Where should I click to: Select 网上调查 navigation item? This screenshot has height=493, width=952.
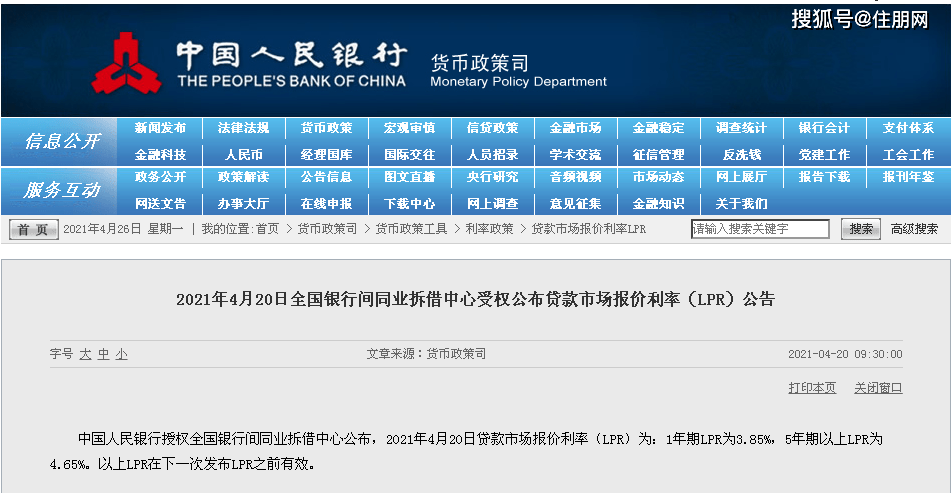[x=492, y=203]
